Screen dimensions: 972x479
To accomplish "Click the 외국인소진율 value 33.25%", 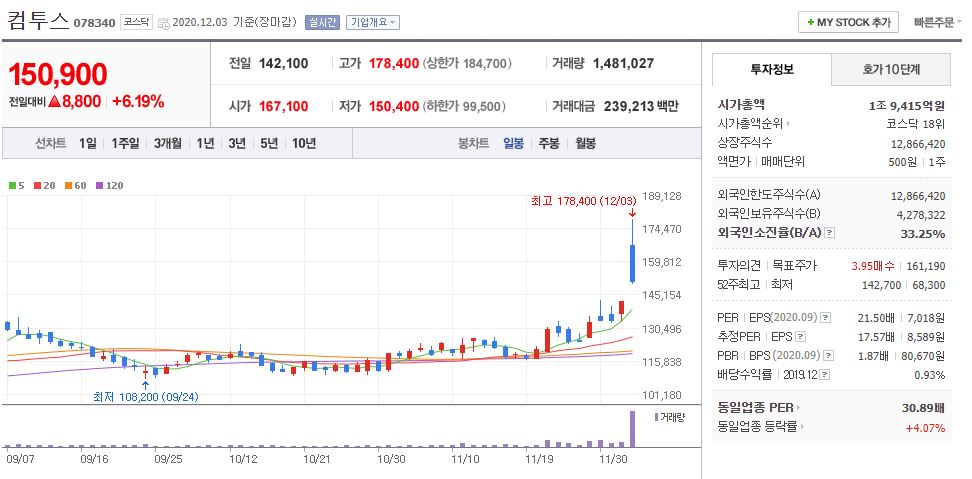I will [922, 234].
